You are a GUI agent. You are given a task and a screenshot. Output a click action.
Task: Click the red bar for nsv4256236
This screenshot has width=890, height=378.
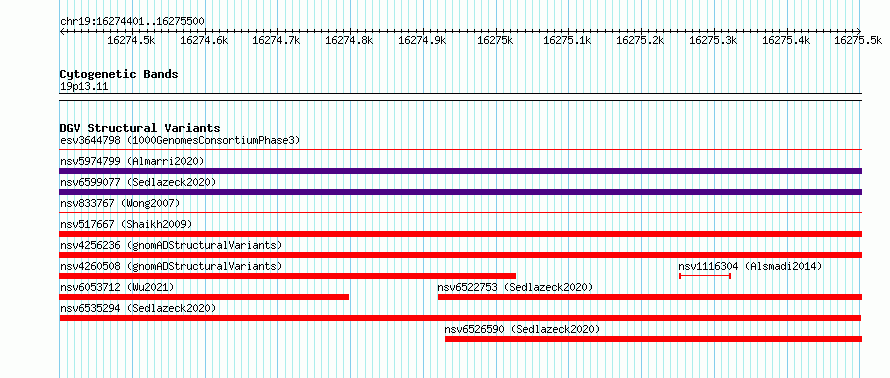(x=461, y=255)
